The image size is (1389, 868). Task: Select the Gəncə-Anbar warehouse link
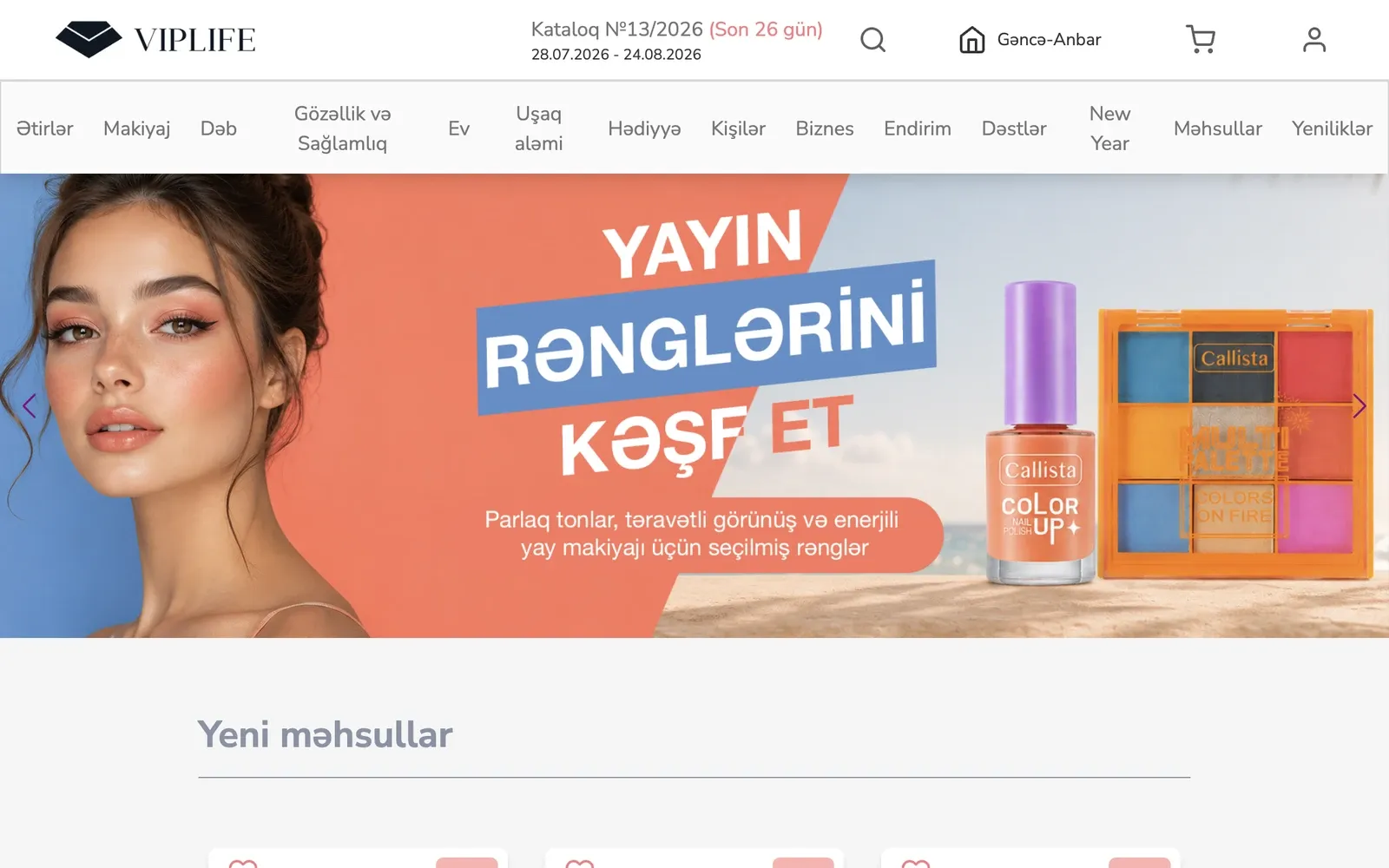[x=1049, y=40]
